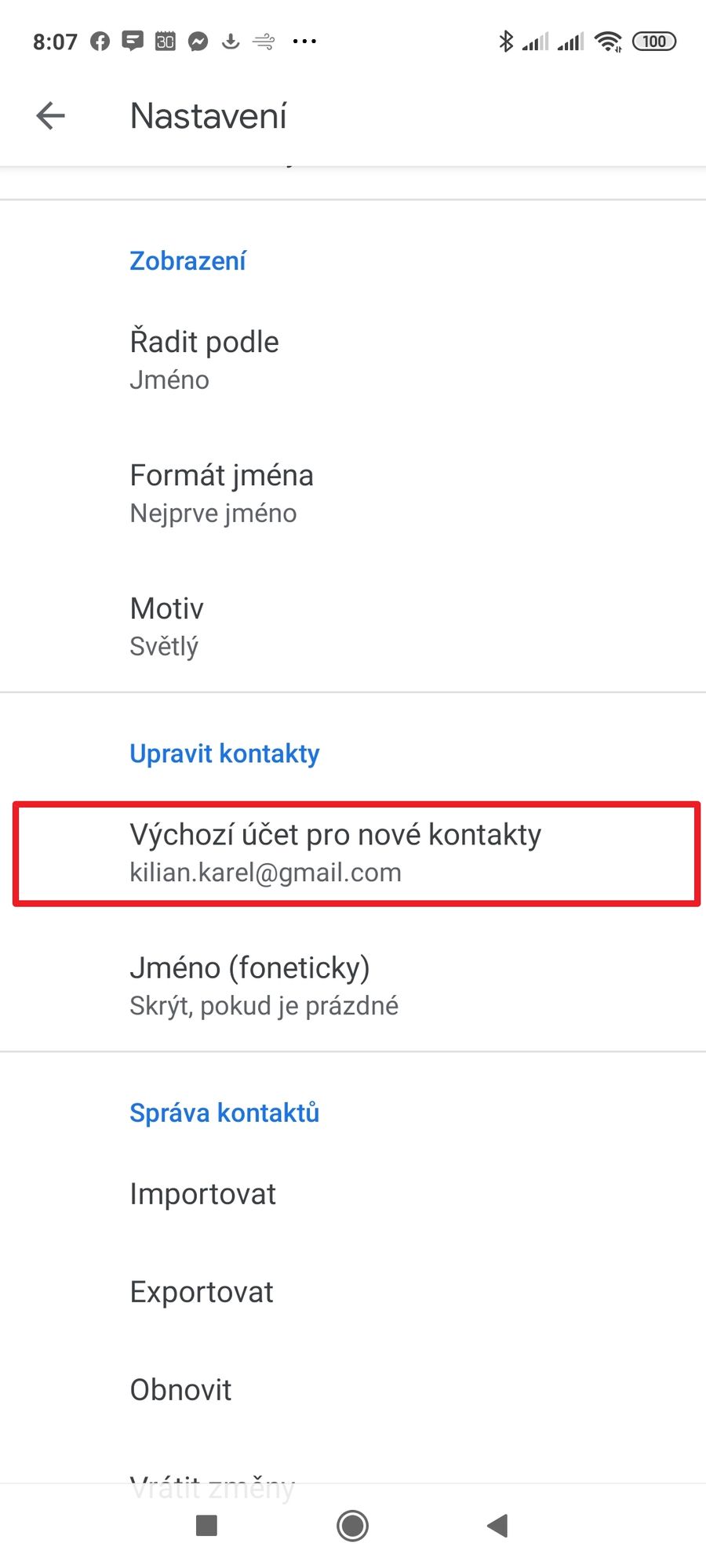The width and height of the screenshot is (706, 1568).
Task: Tap the download notification icon
Action: (231, 42)
